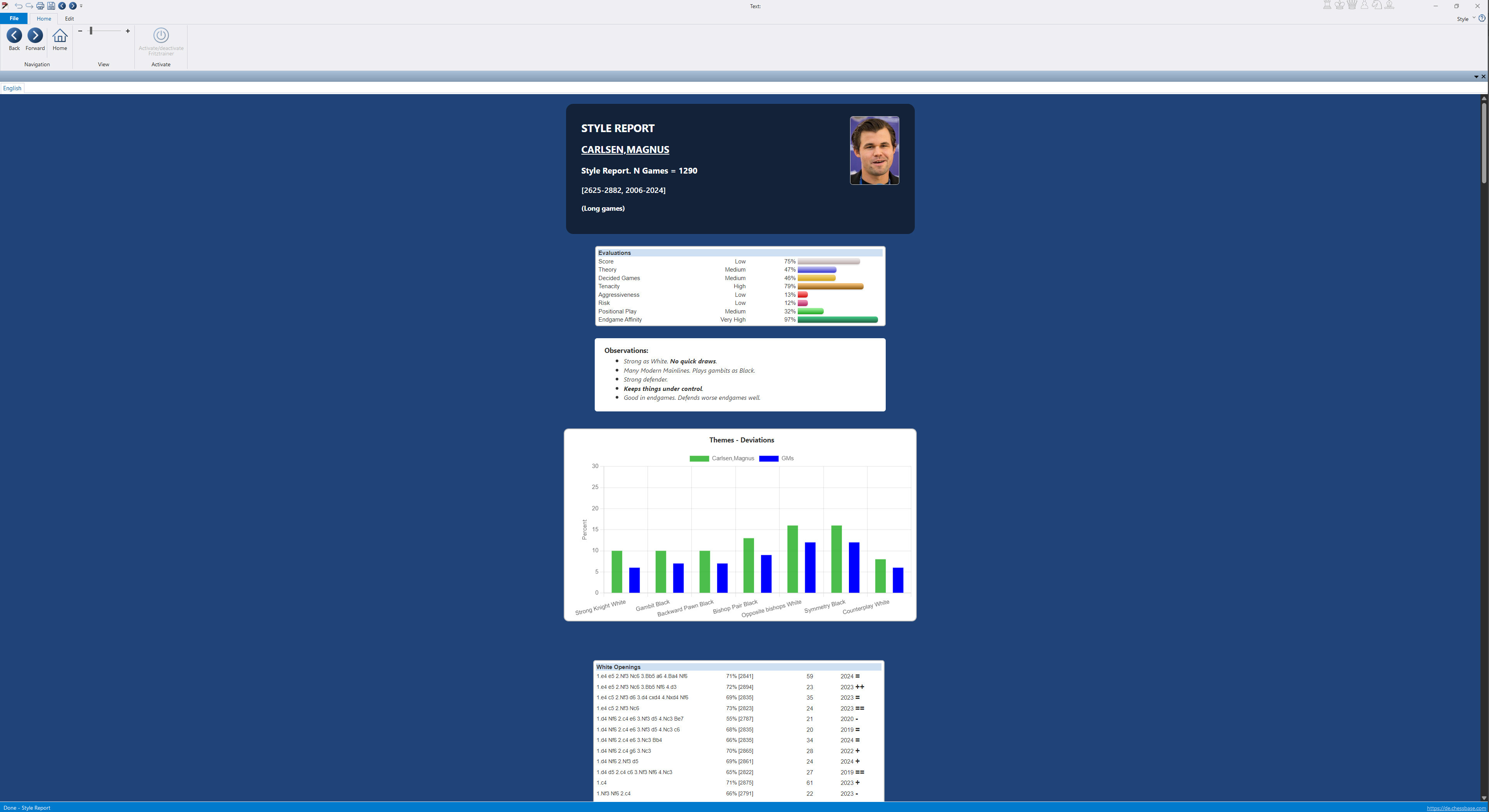Click the print icon in the top toolbar
This screenshot has height=812, width=1489.
tap(40, 6)
